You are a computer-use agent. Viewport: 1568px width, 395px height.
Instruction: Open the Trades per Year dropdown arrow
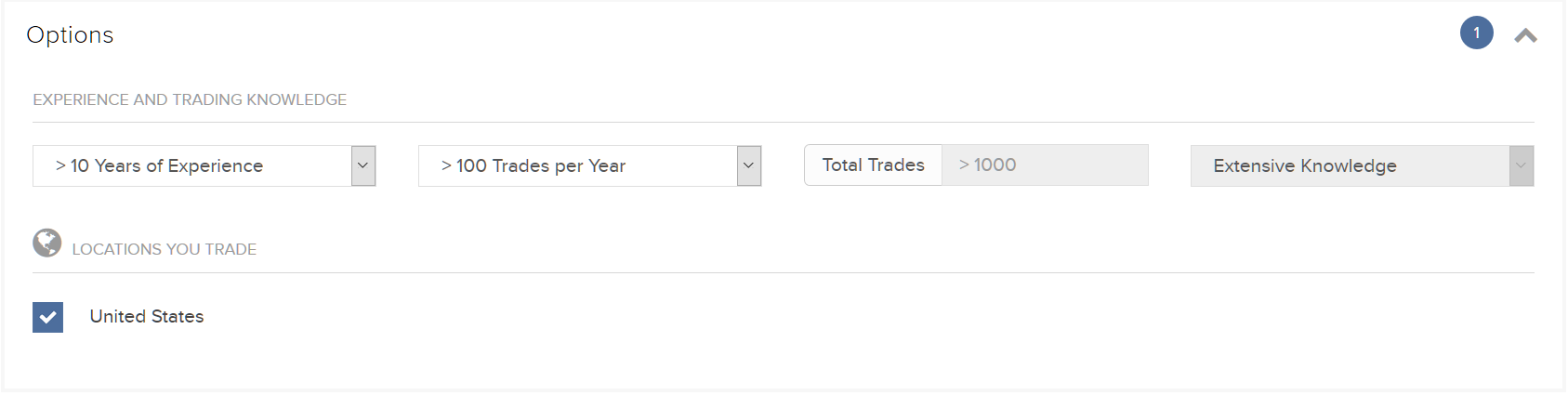point(749,165)
